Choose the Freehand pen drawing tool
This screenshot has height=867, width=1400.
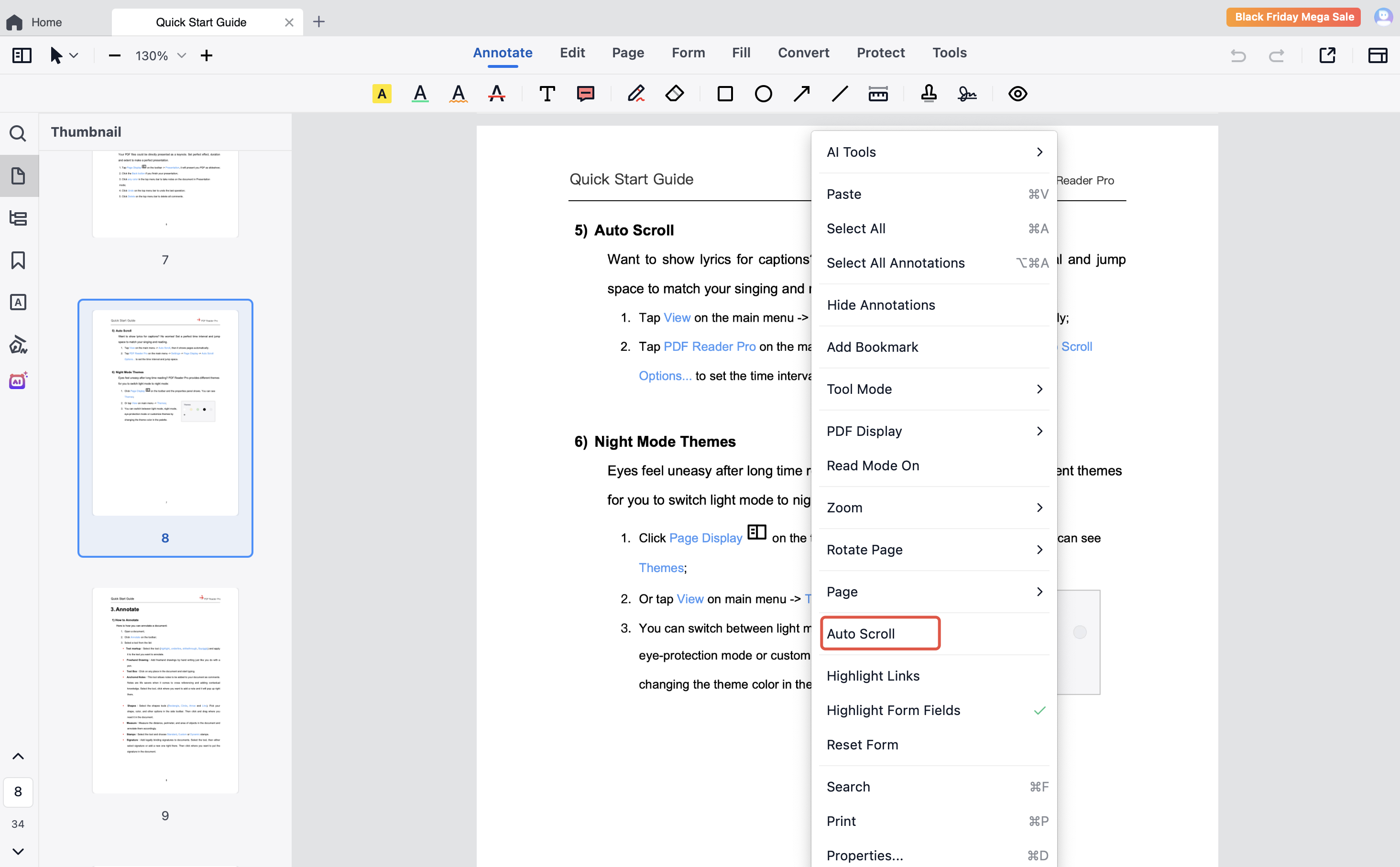point(635,94)
